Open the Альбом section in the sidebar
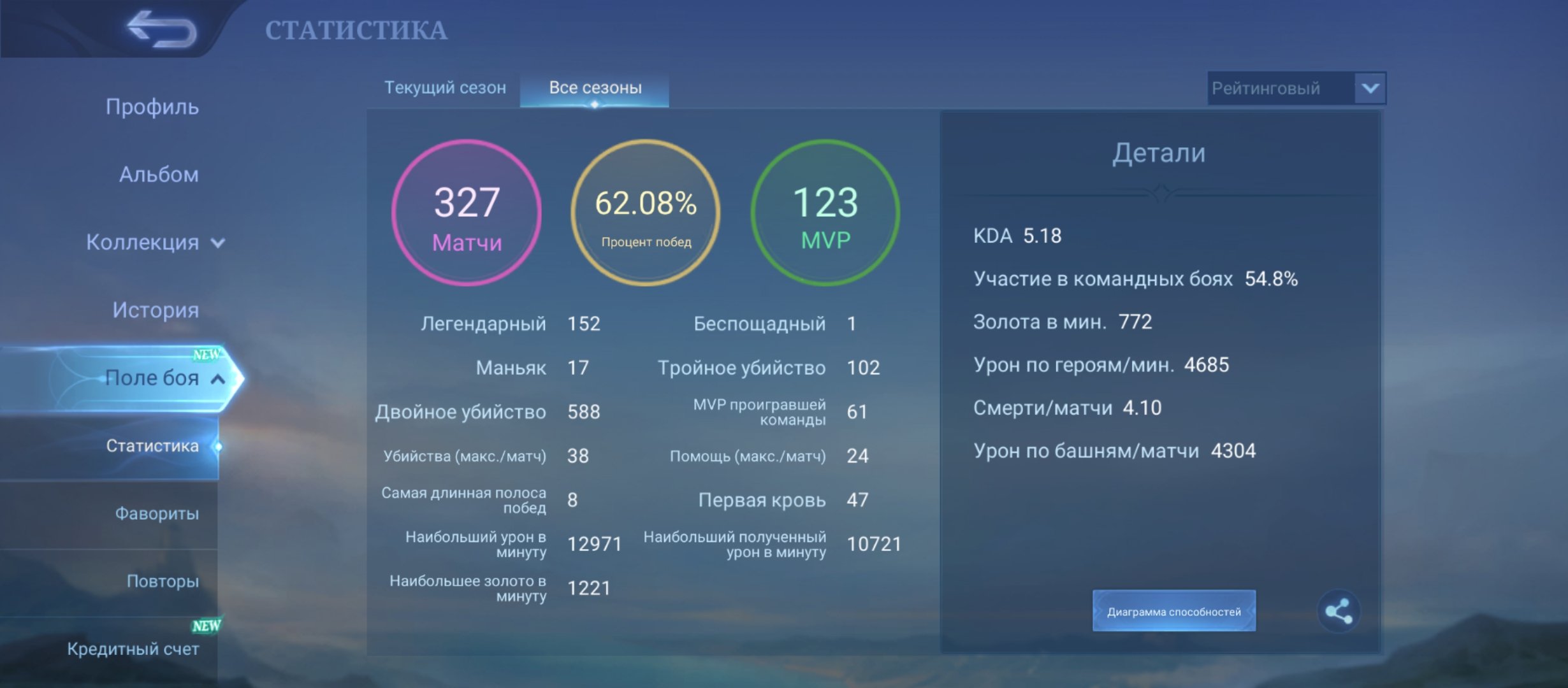 pos(158,174)
